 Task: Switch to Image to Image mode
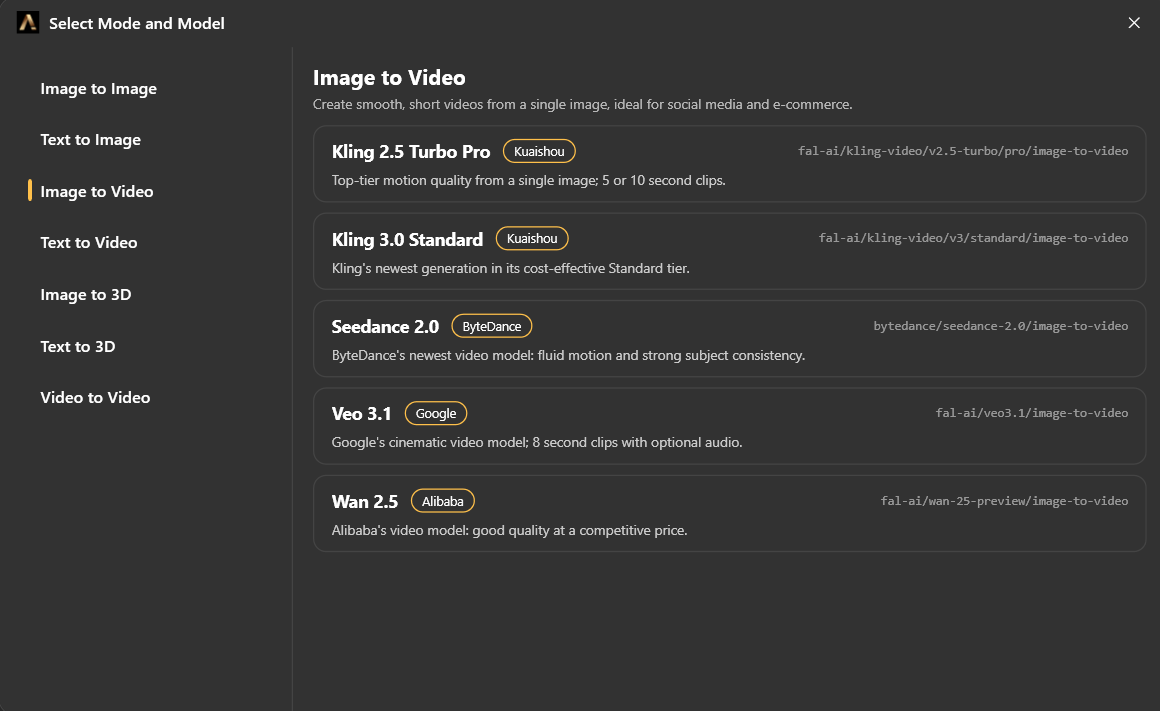[x=98, y=89]
